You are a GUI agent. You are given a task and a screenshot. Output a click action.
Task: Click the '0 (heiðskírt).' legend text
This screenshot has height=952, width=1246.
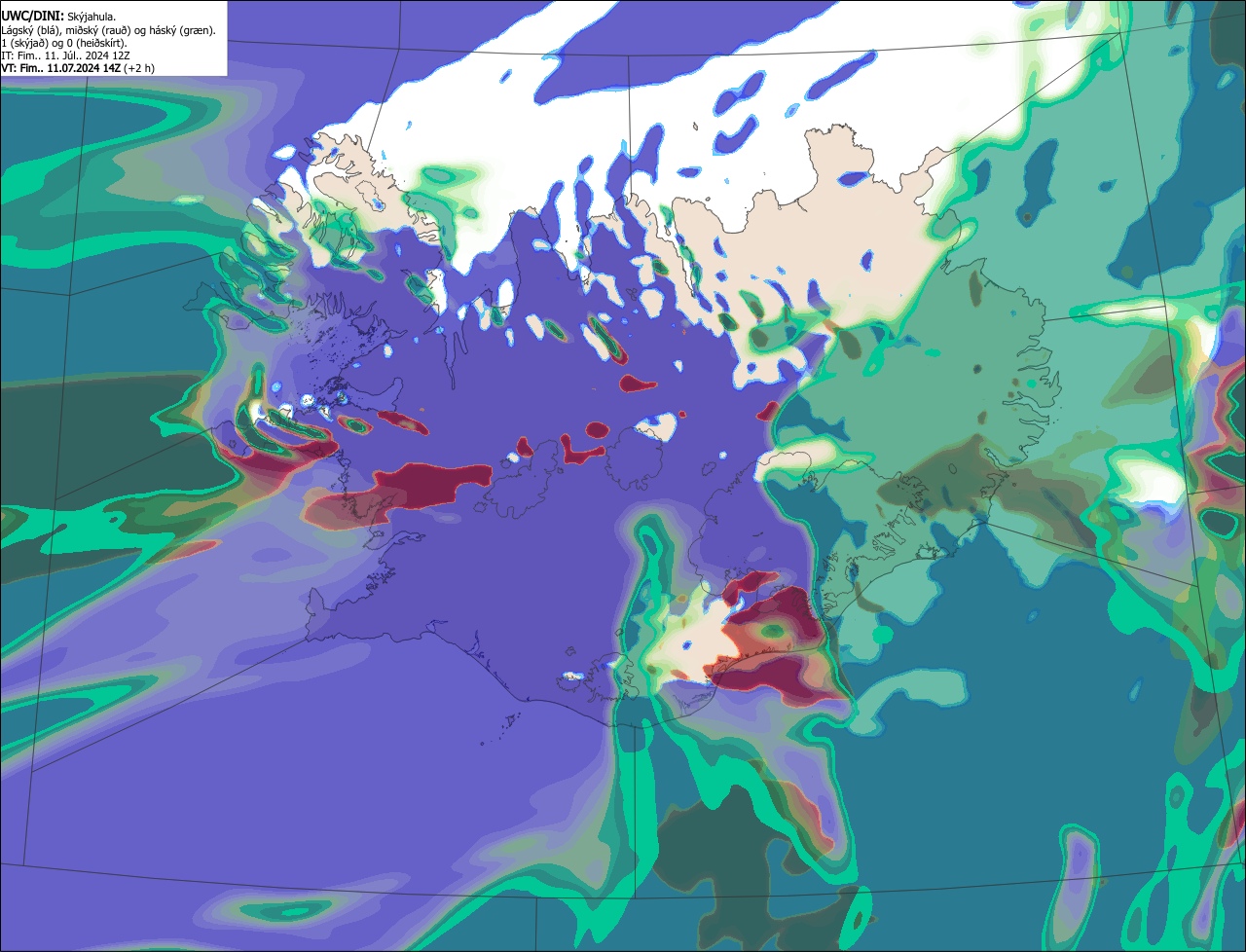[x=96, y=44]
